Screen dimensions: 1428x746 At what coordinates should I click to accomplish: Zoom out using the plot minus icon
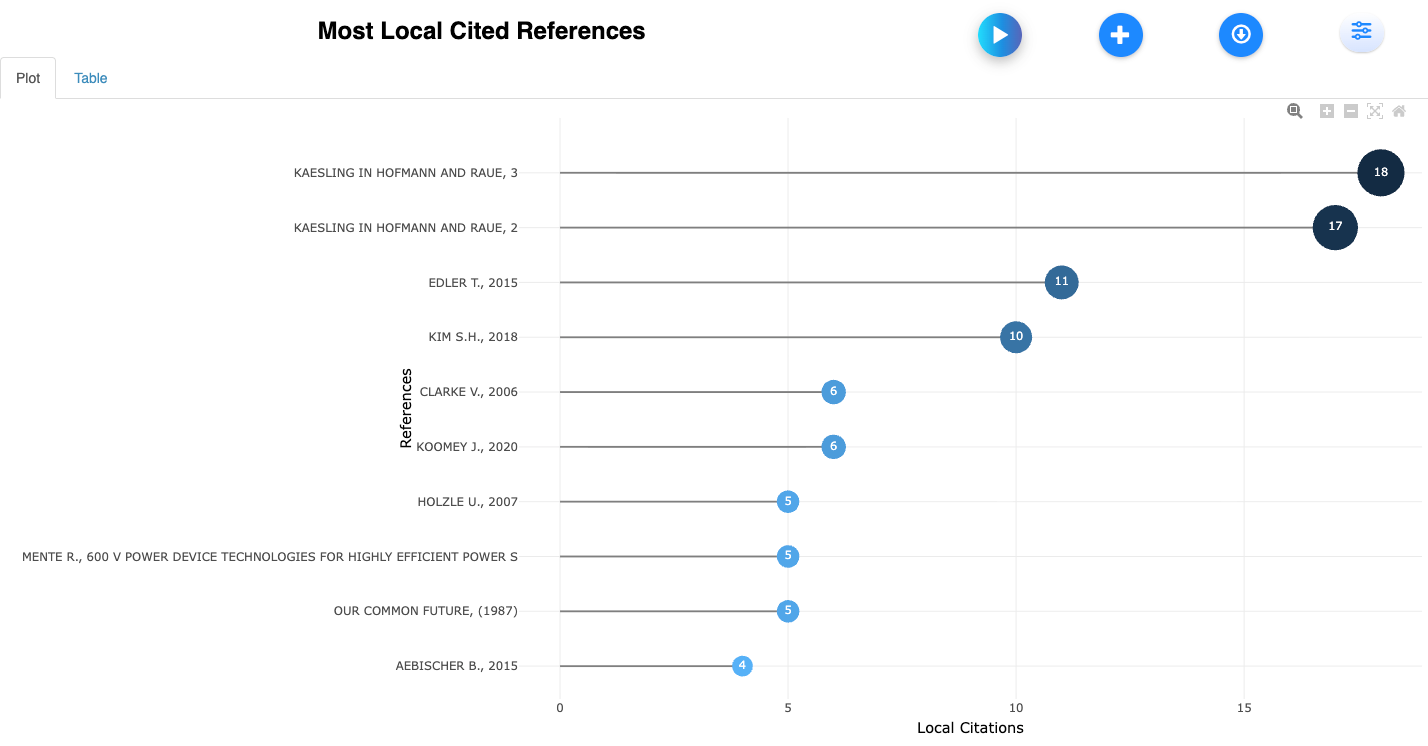point(1350,111)
